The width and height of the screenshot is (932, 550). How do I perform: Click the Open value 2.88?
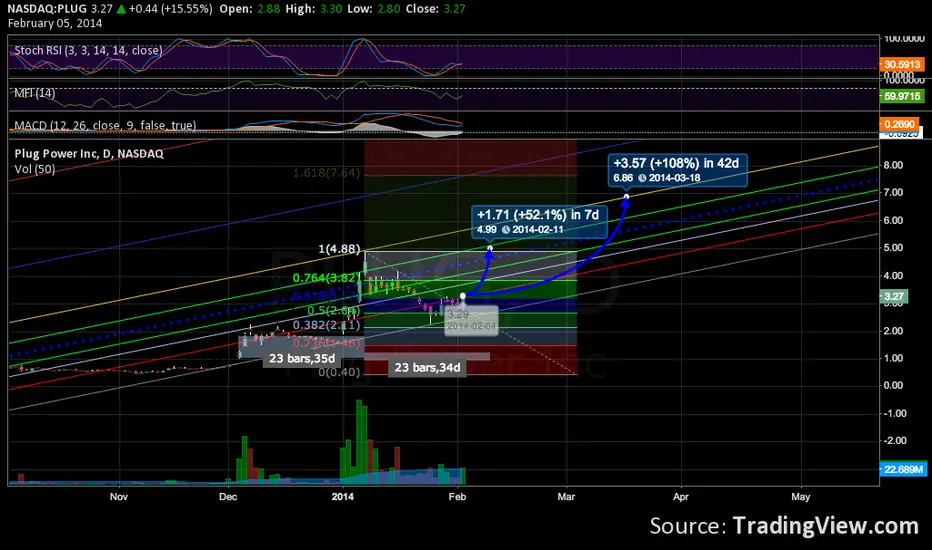point(268,9)
